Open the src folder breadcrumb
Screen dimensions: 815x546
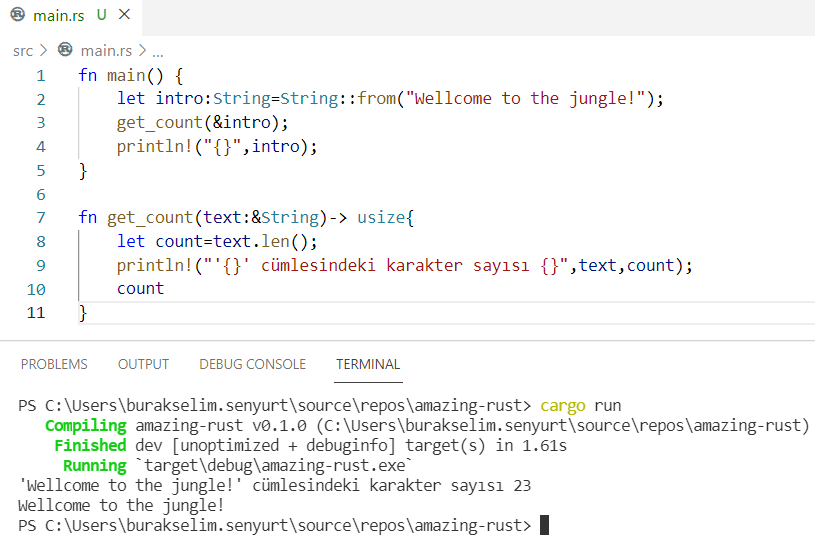[23, 50]
